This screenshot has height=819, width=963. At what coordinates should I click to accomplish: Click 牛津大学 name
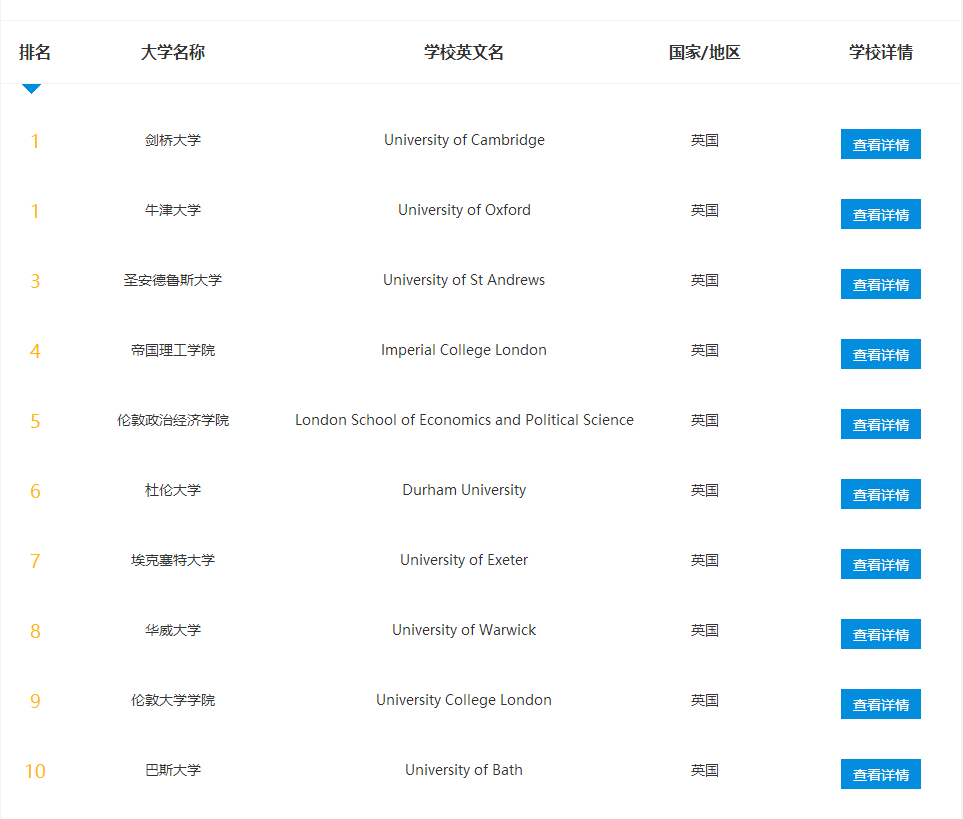173,211
